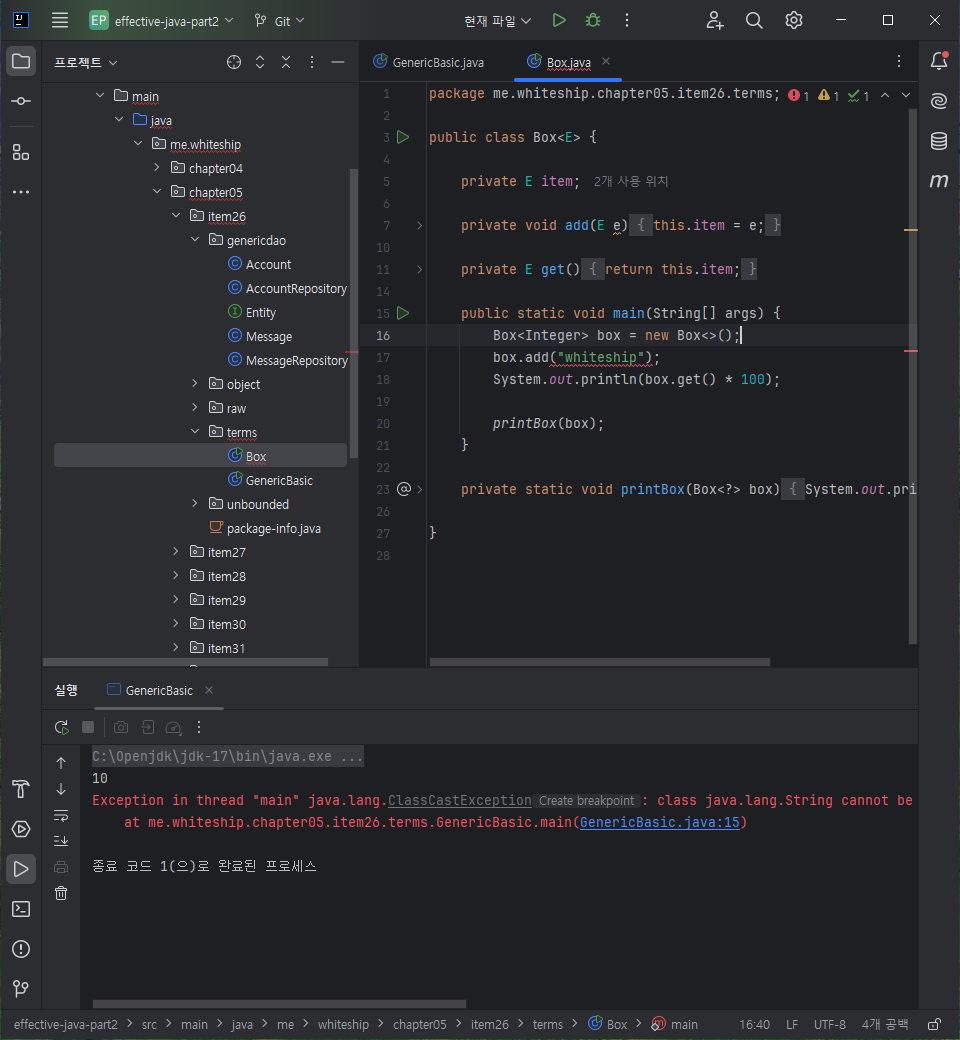Open the Maven tool window icon
The height and width of the screenshot is (1040, 960).
938,180
